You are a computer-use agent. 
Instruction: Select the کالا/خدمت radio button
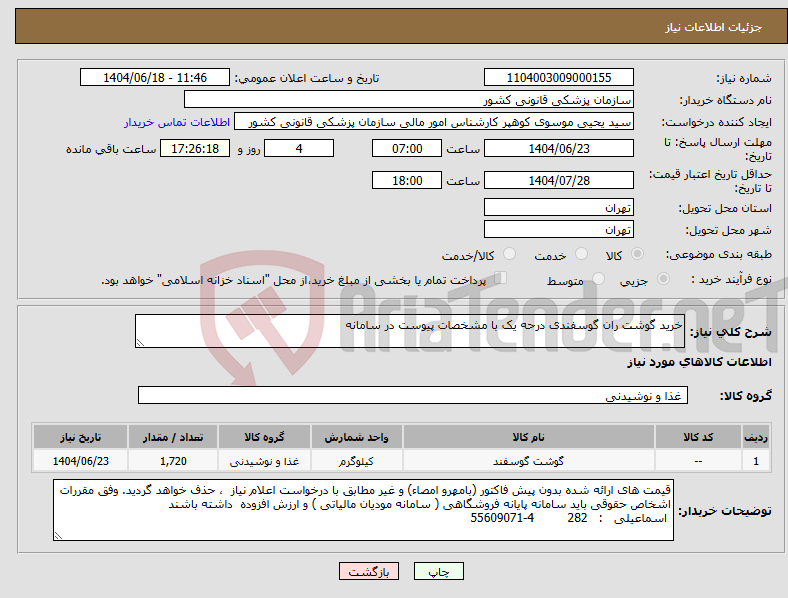pyautogui.click(x=510, y=254)
